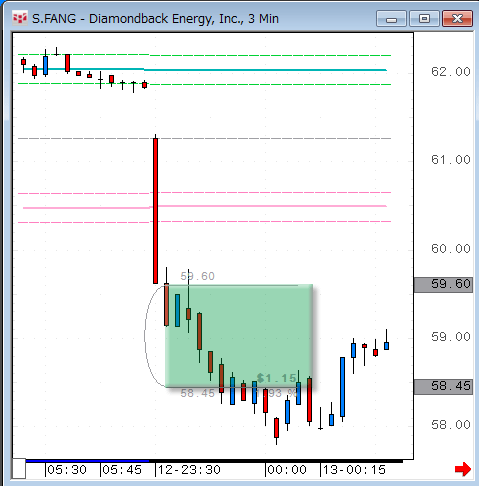Screen dimensions: 479x486
Task: Click the 61.00 price axis label
Action: 451,160
